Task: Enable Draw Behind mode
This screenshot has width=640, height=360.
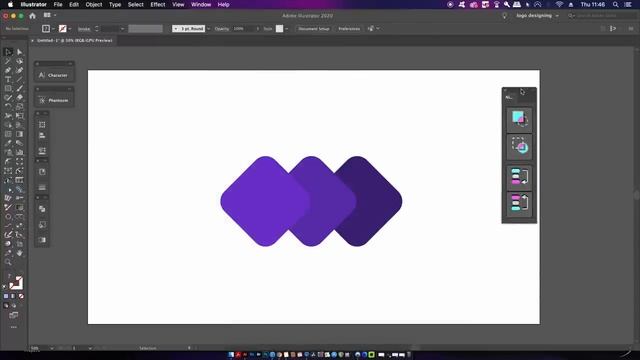Action: (x=14, y=305)
